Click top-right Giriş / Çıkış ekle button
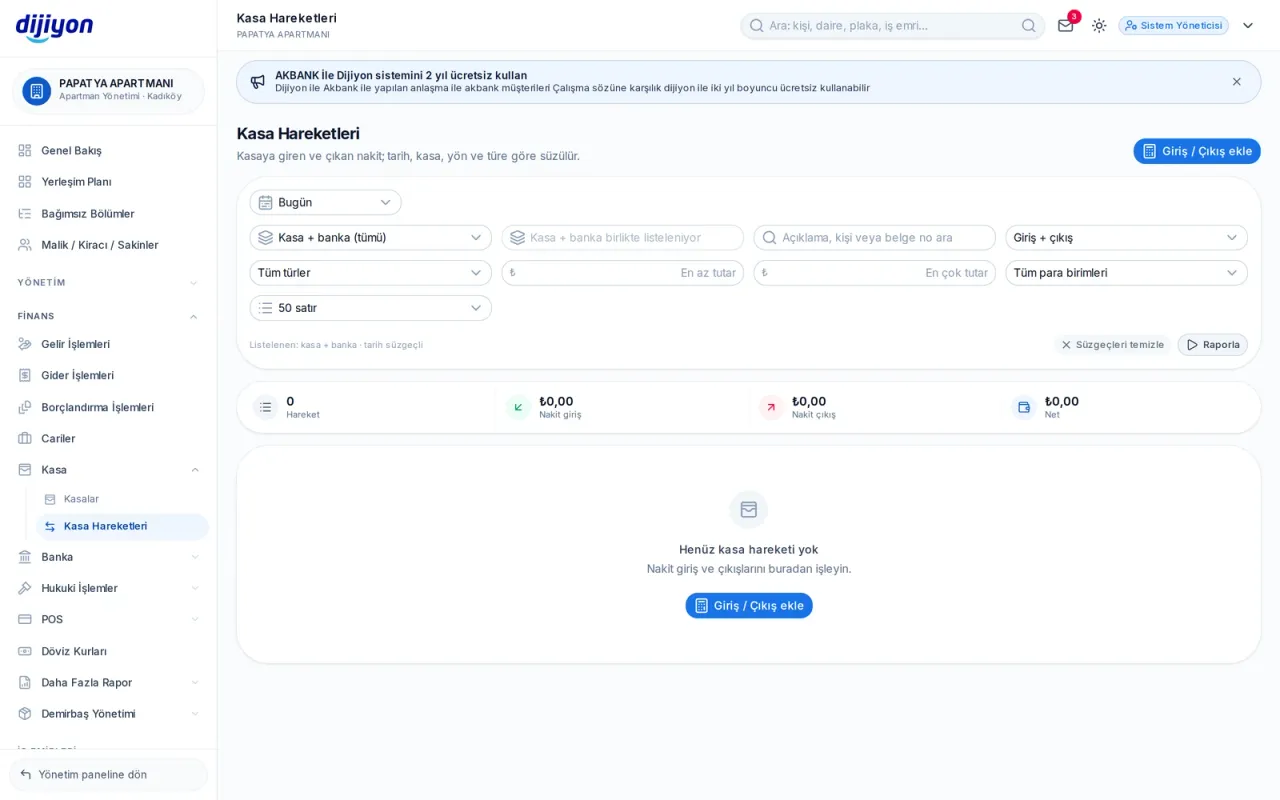1280x800 pixels. click(x=1196, y=151)
